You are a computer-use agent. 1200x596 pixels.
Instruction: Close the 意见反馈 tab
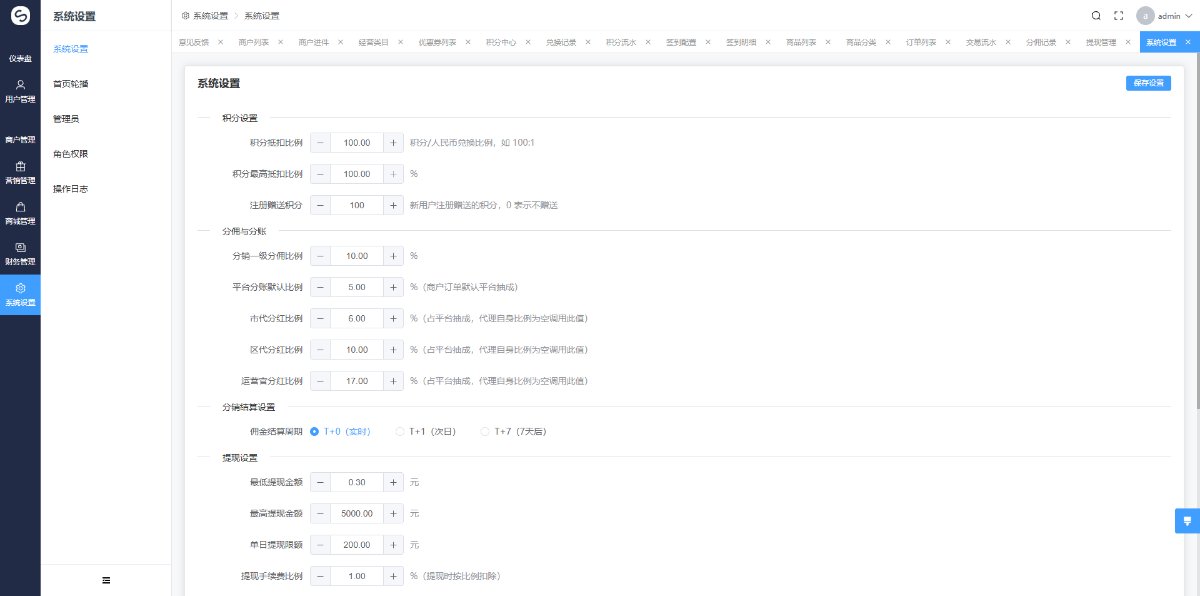[220, 43]
